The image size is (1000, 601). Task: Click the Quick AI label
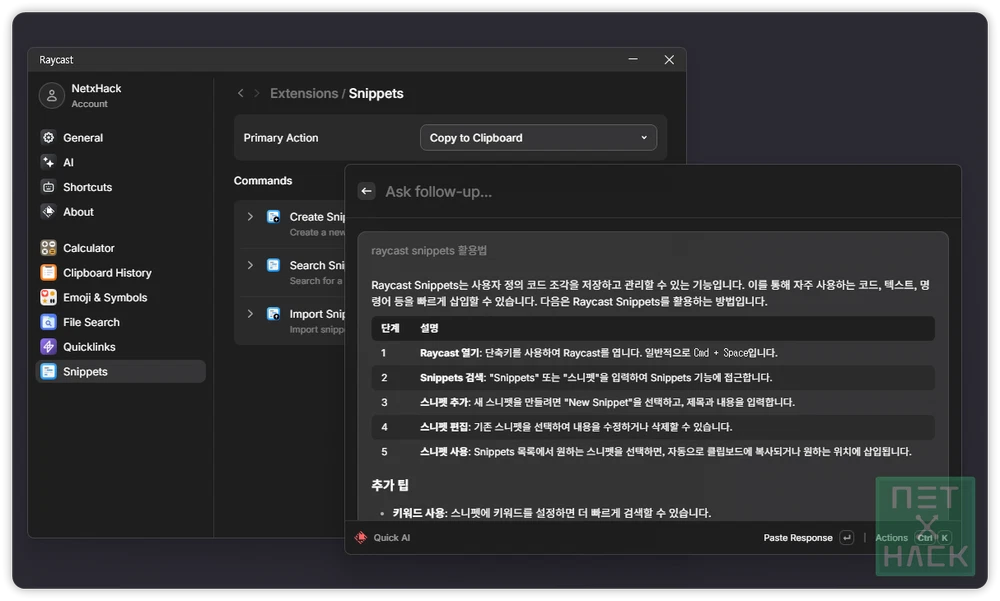(392, 538)
